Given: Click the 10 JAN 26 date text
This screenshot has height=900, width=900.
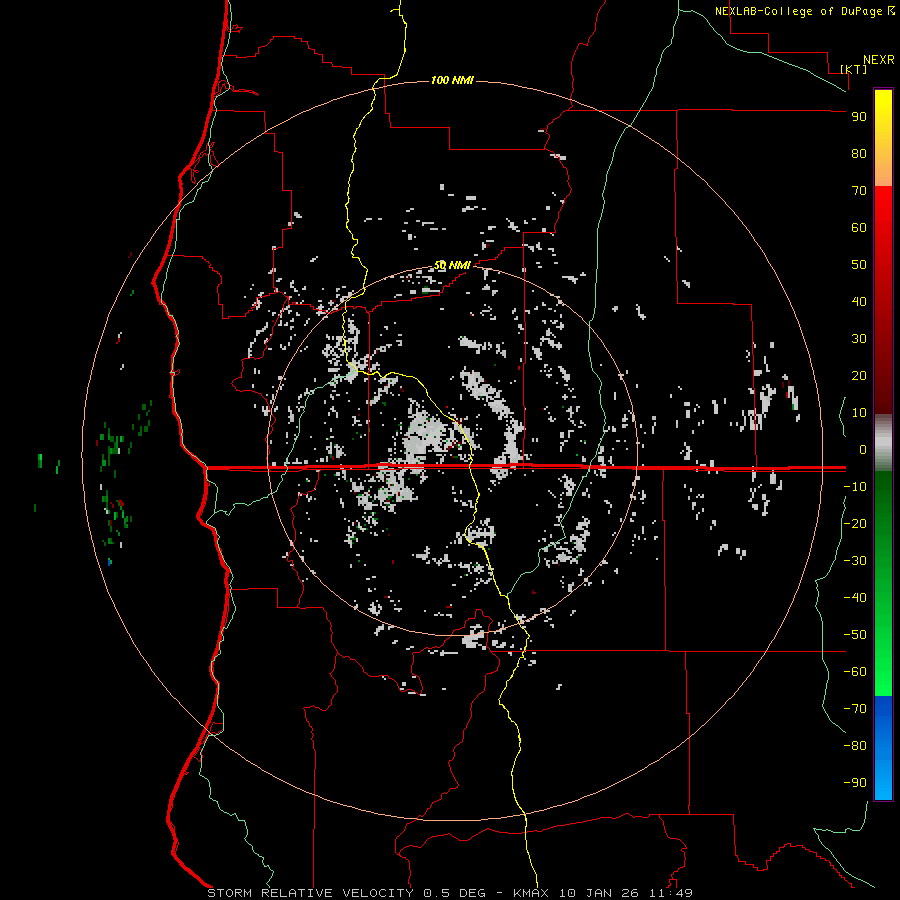Looking at the screenshot, I should [x=599, y=893].
